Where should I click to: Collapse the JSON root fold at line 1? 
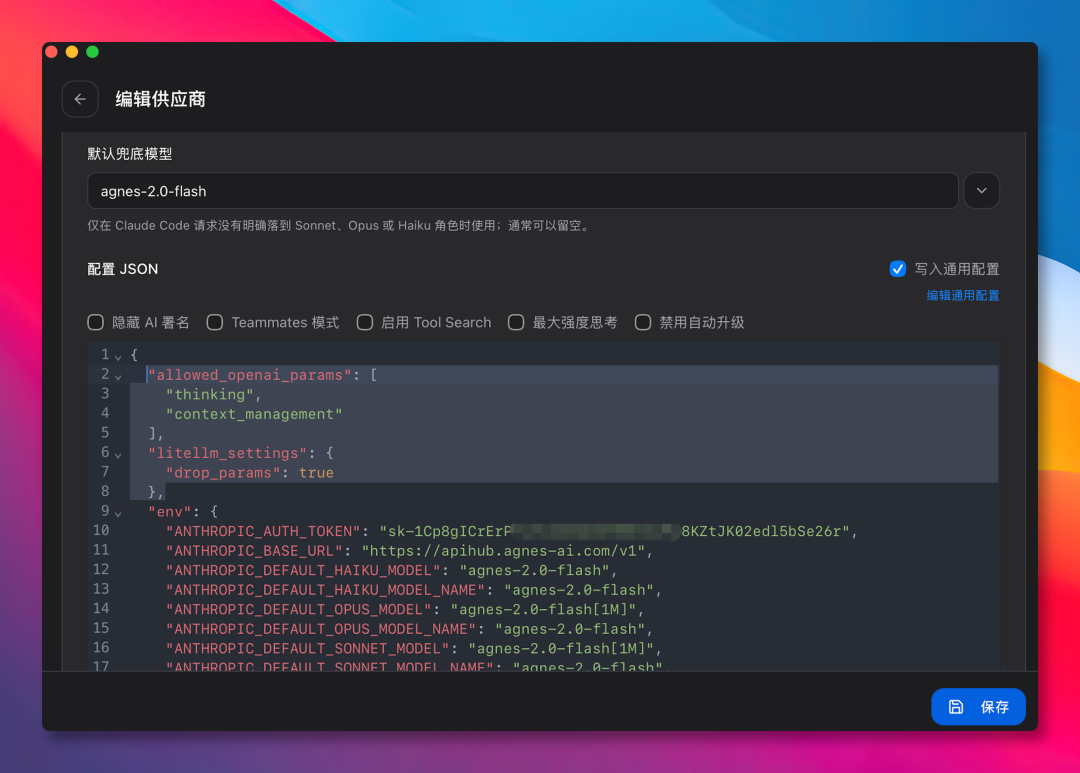click(118, 357)
